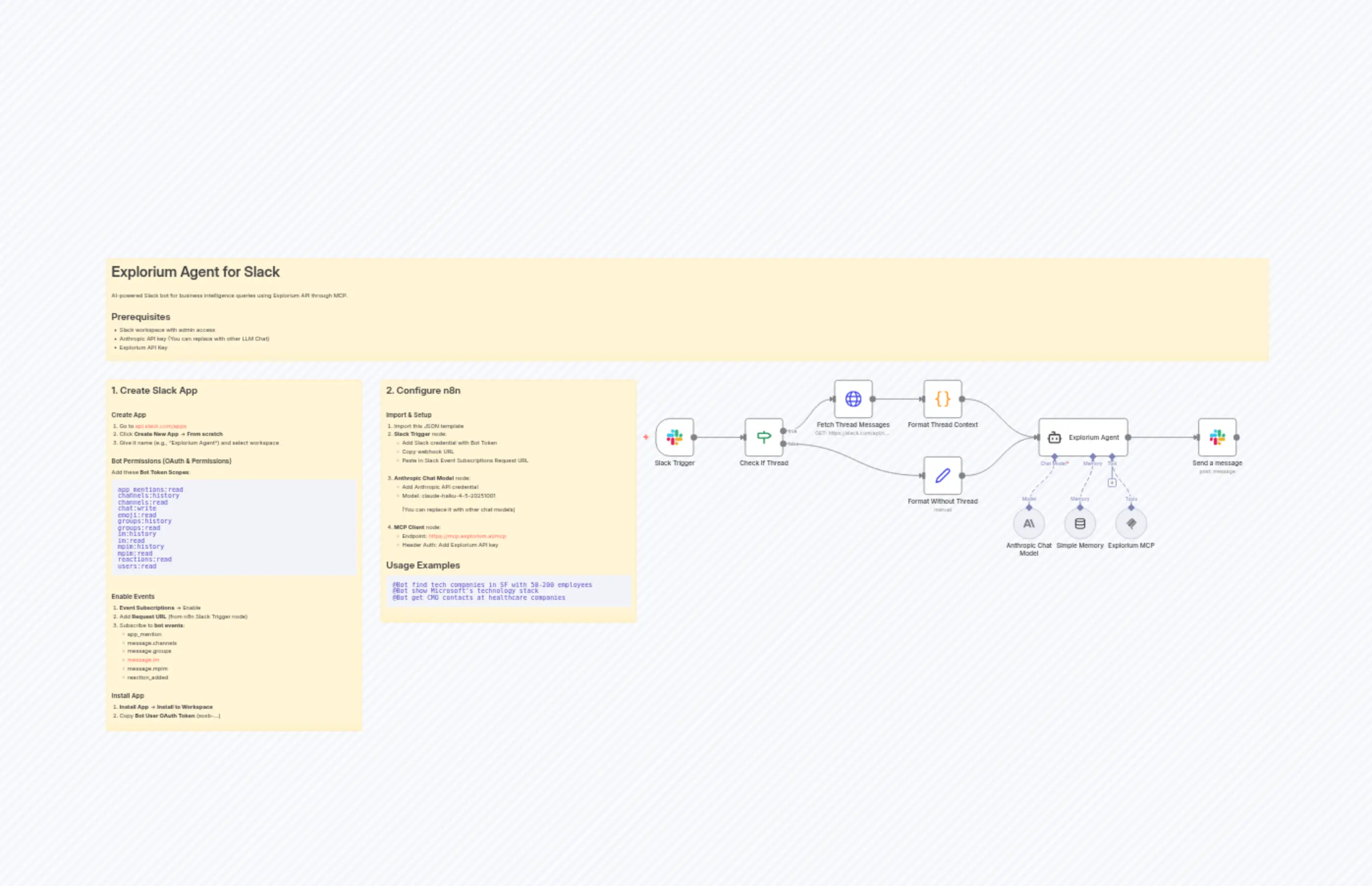The width and height of the screenshot is (1372, 886).
Task: Open the Anthropic Chat Model node
Action: pos(1030,524)
